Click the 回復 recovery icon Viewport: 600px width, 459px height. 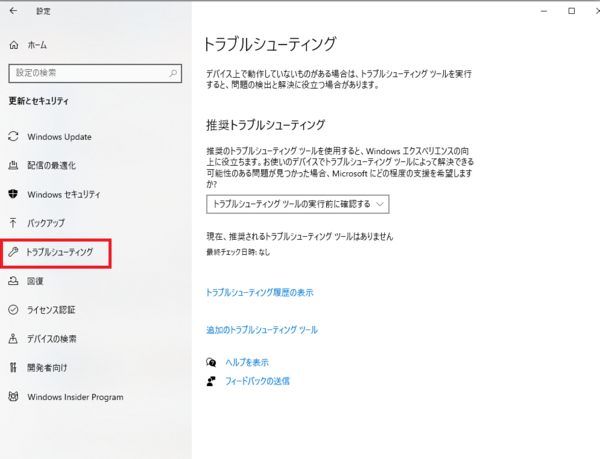click(x=13, y=281)
